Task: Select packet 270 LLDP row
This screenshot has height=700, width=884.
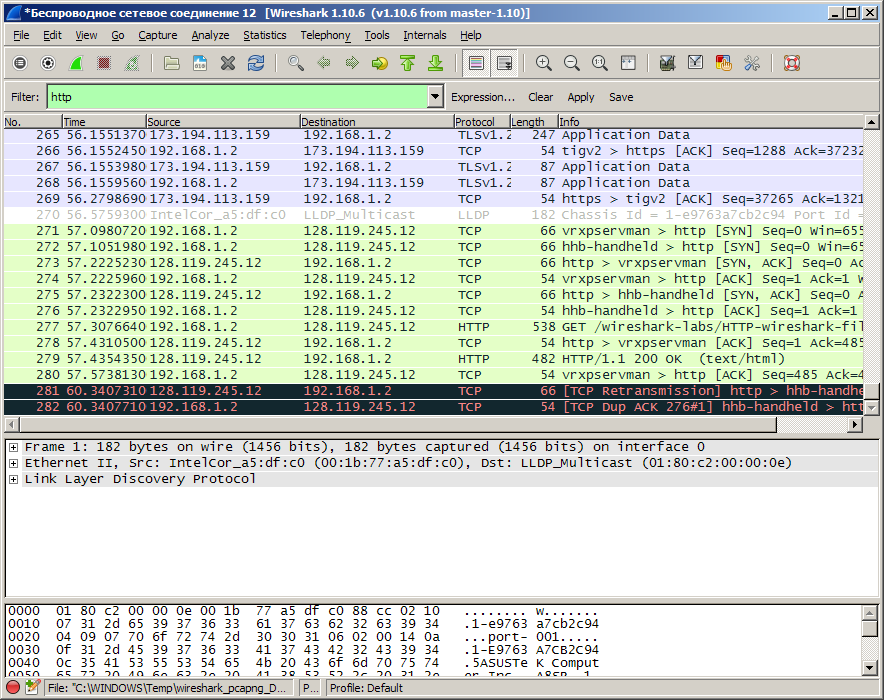Action: coord(434,215)
